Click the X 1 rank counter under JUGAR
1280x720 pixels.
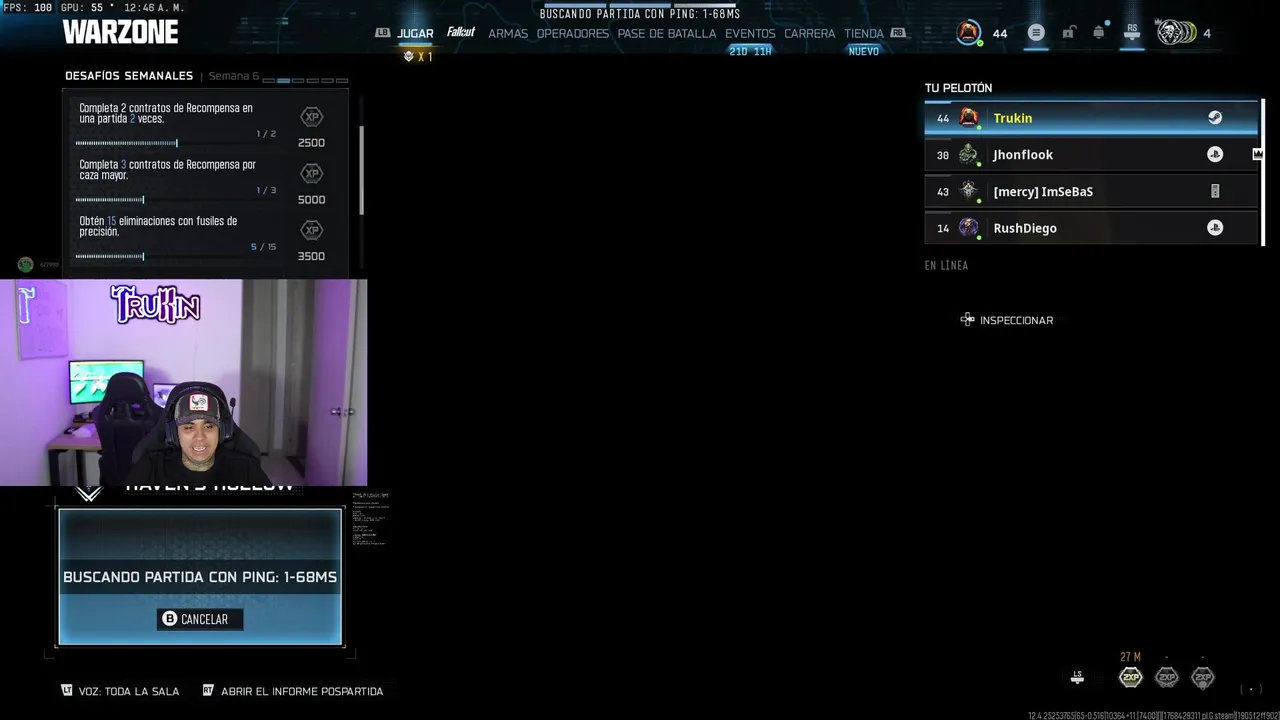(425, 57)
